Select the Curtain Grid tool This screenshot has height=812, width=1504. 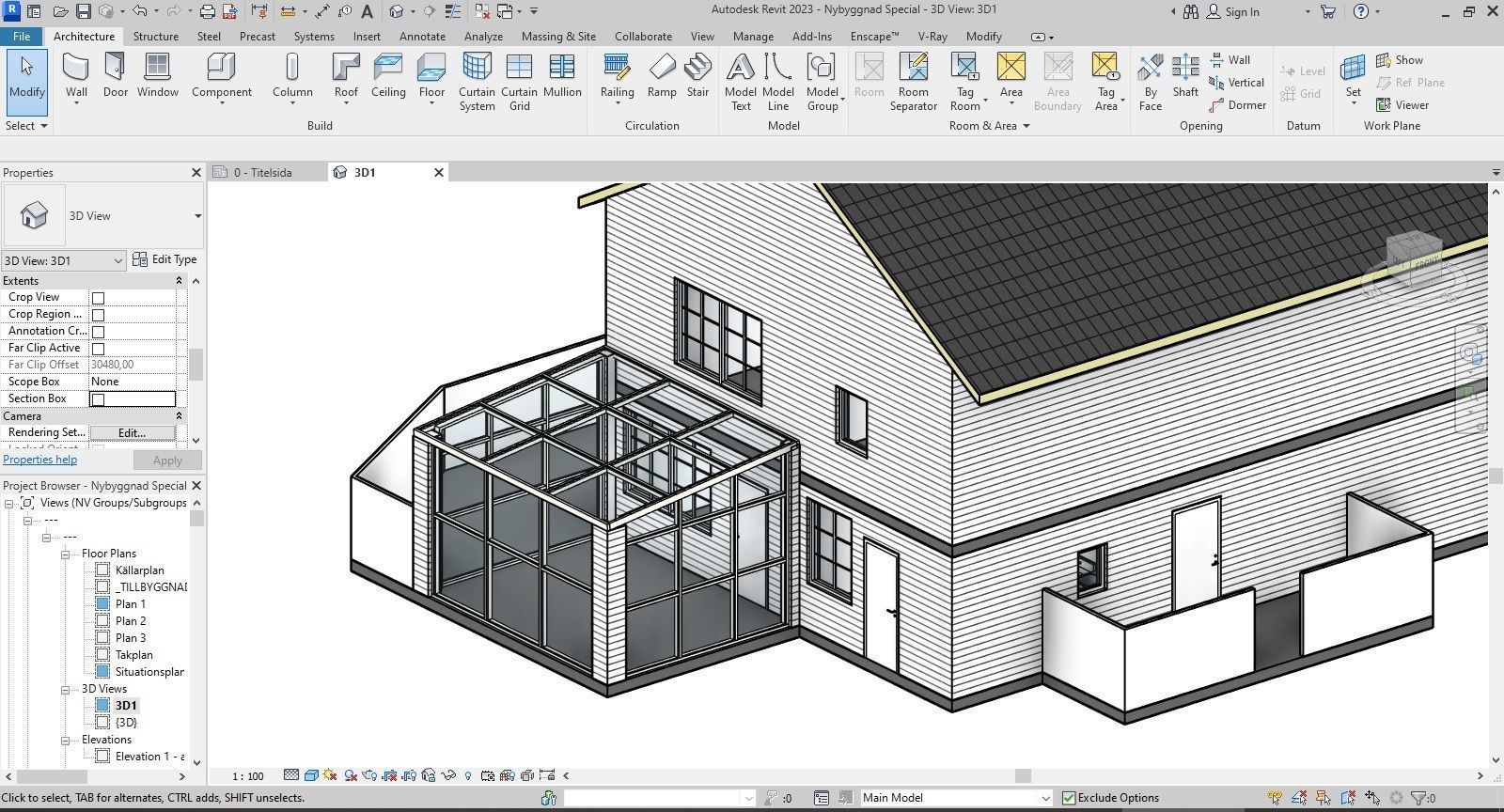point(519,82)
